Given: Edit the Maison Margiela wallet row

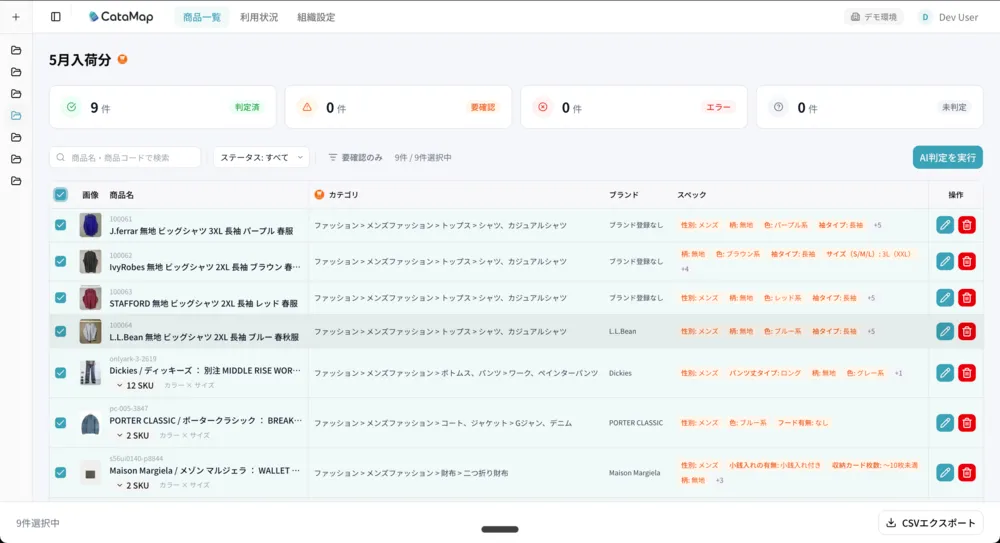Looking at the screenshot, I should pyautogui.click(x=945, y=472).
